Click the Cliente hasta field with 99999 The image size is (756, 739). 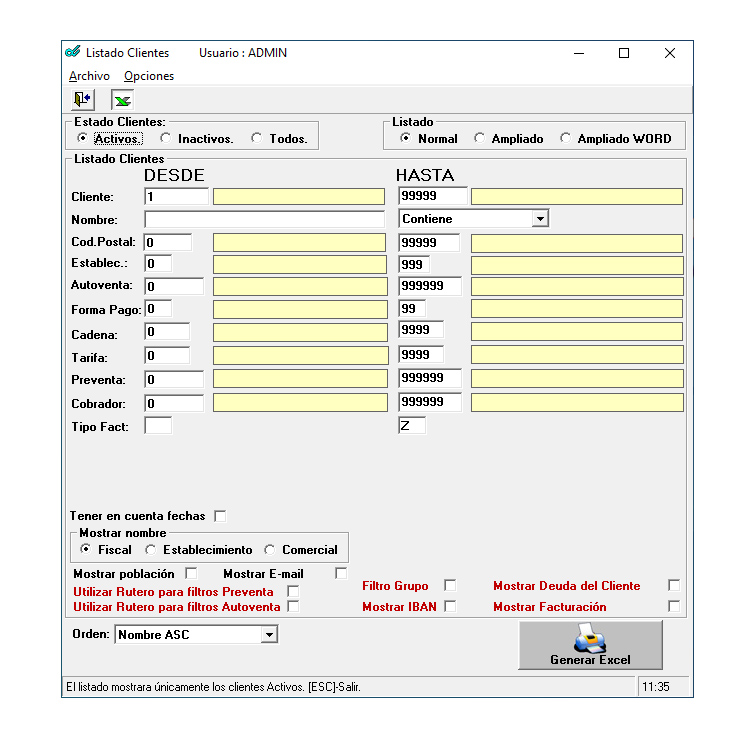[432, 196]
